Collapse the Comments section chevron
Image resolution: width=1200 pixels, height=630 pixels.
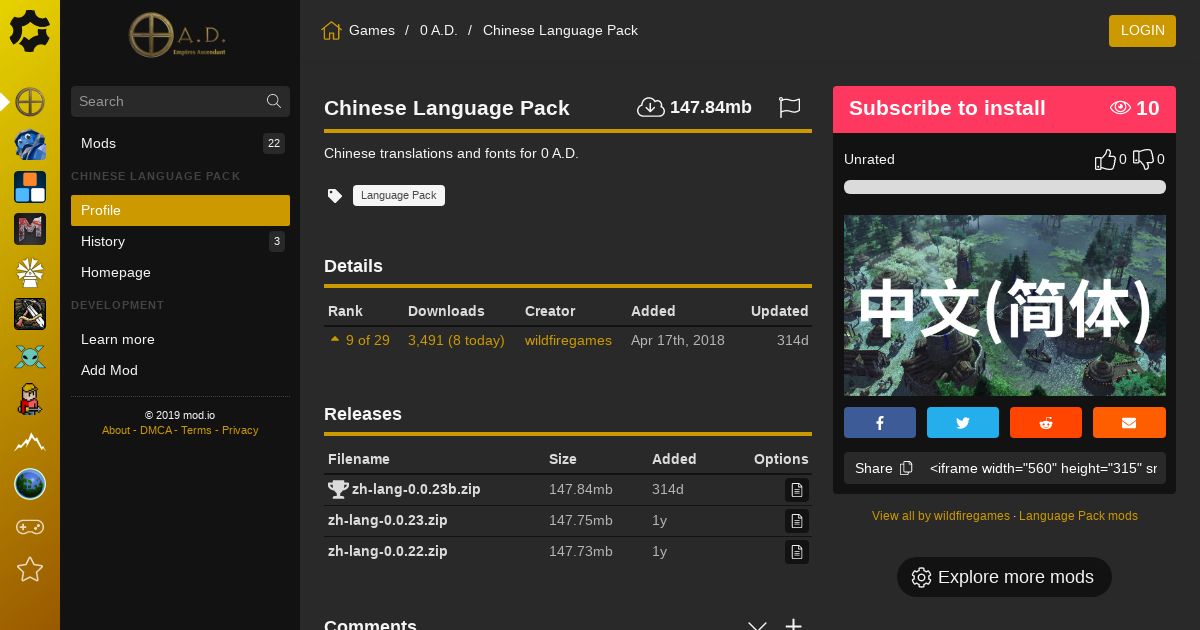[757, 626]
